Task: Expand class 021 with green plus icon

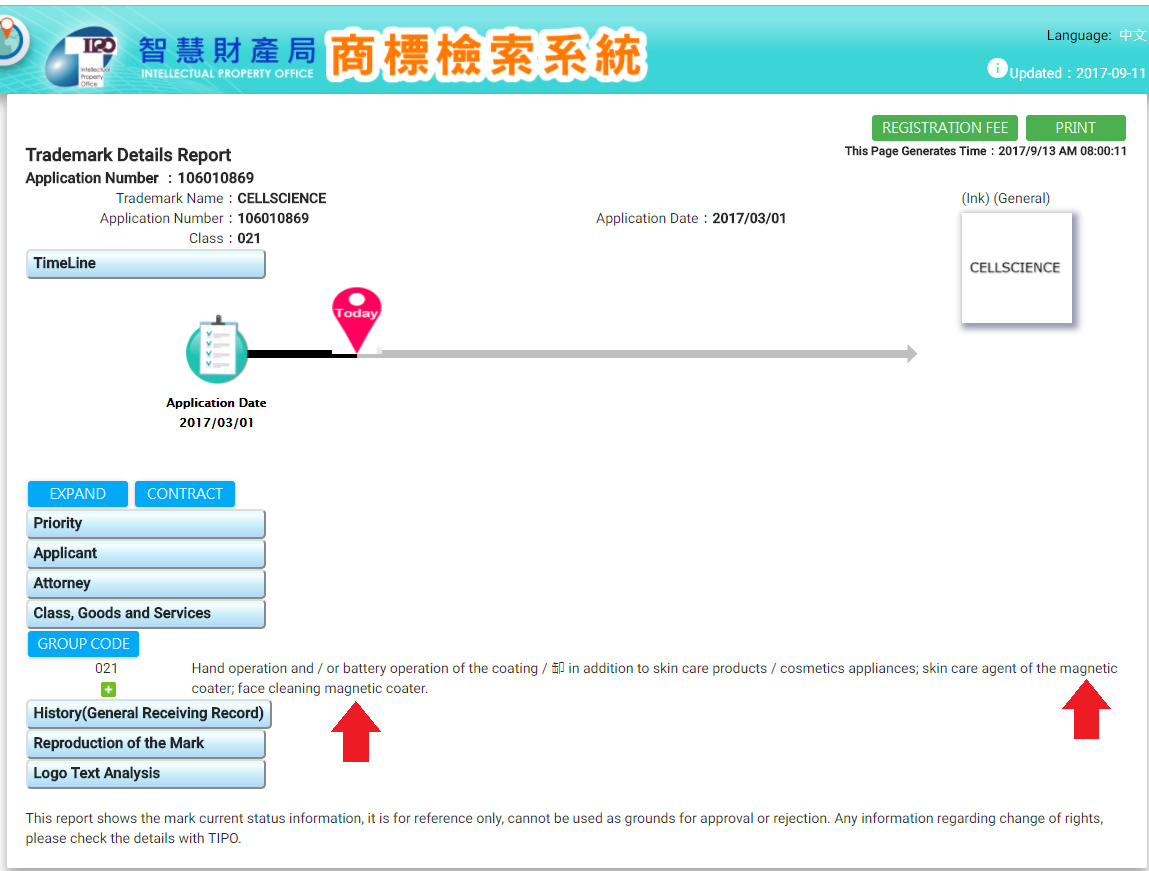Action: (108, 689)
